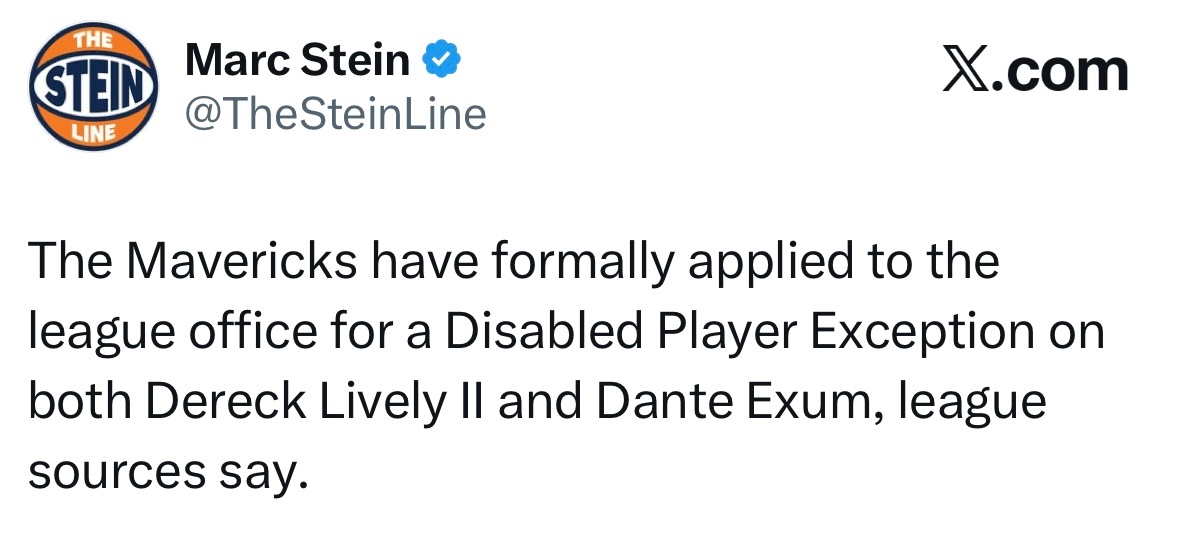Click the .com text of the watermark

1060,72
